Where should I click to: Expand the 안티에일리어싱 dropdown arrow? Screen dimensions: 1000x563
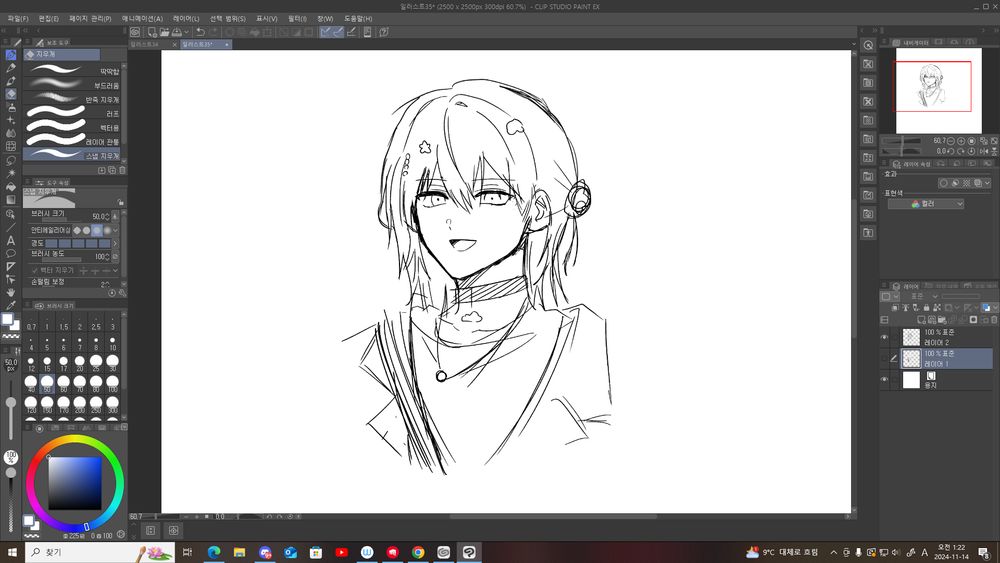click(115, 230)
